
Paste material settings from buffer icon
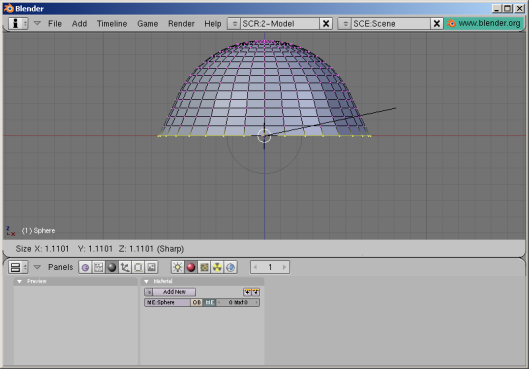point(256,292)
